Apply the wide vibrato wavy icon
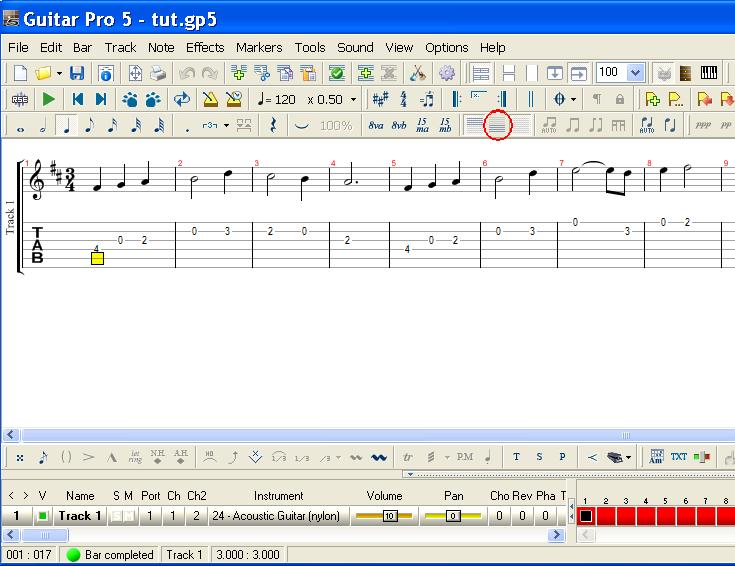This screenshot has width=735, height=566. [378, 457]
